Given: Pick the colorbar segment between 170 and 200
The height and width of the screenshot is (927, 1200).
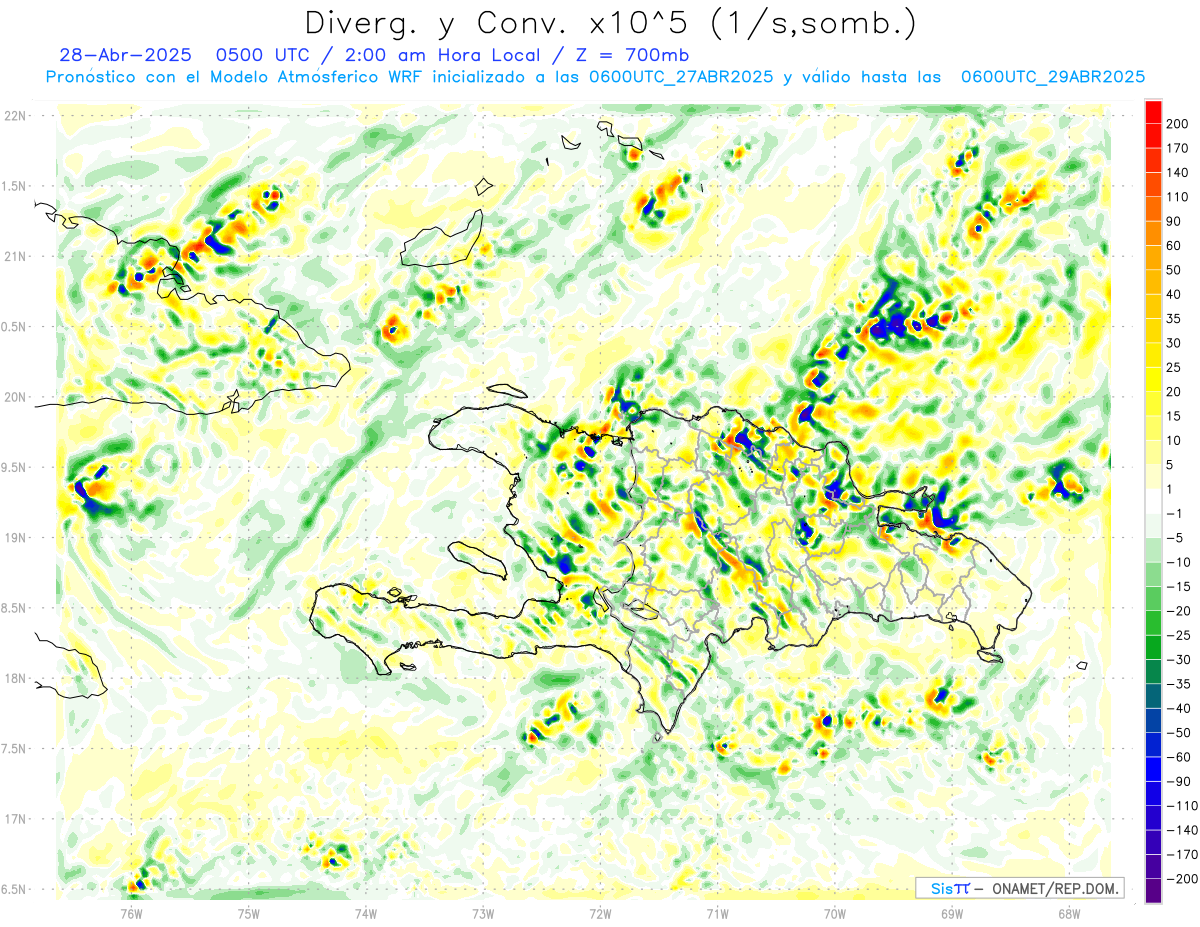Looking at the screenshot, I should click(x=1153, y=136).
